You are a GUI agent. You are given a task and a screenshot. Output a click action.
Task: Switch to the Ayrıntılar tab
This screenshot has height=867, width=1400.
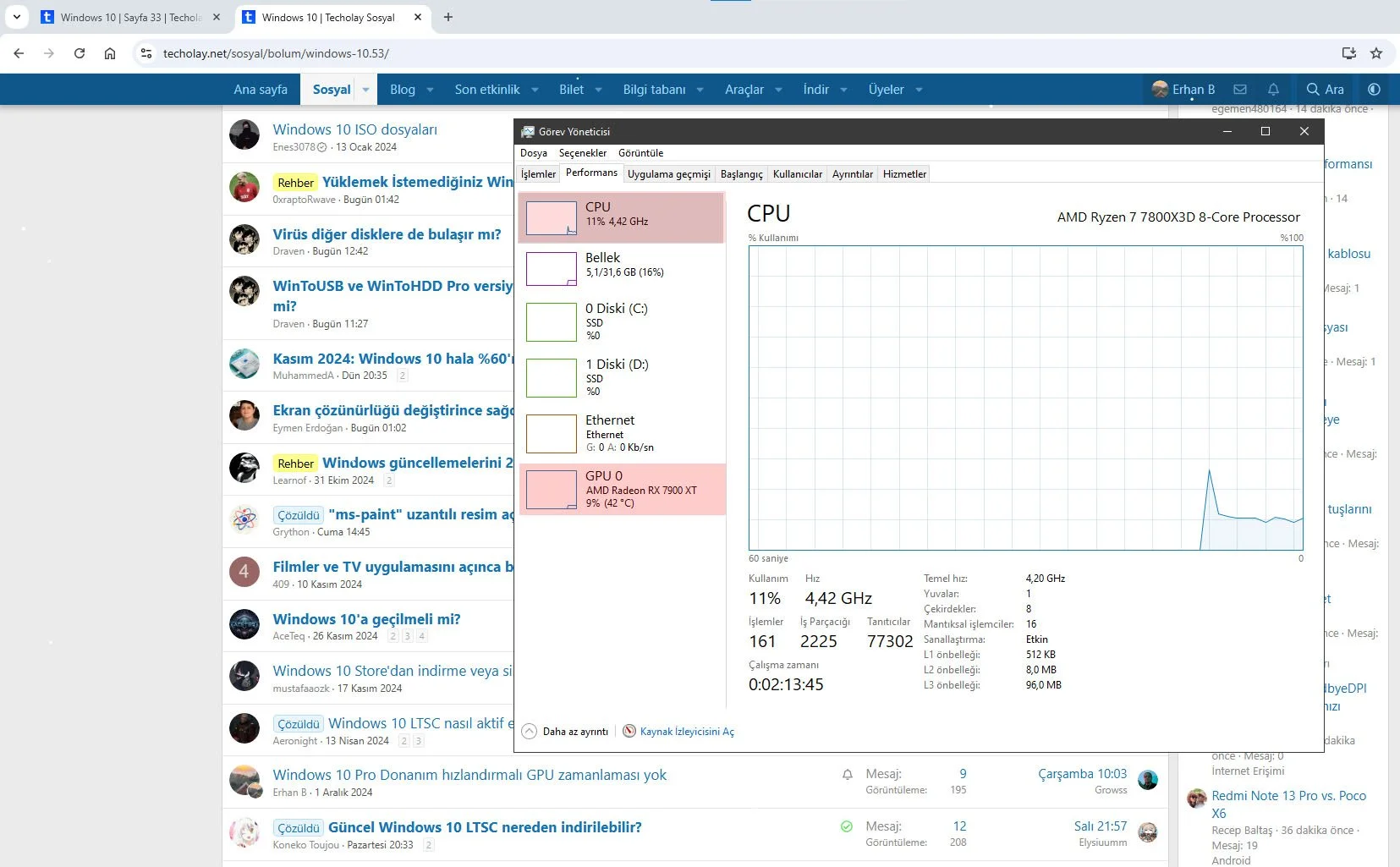(x=853, y=174)
